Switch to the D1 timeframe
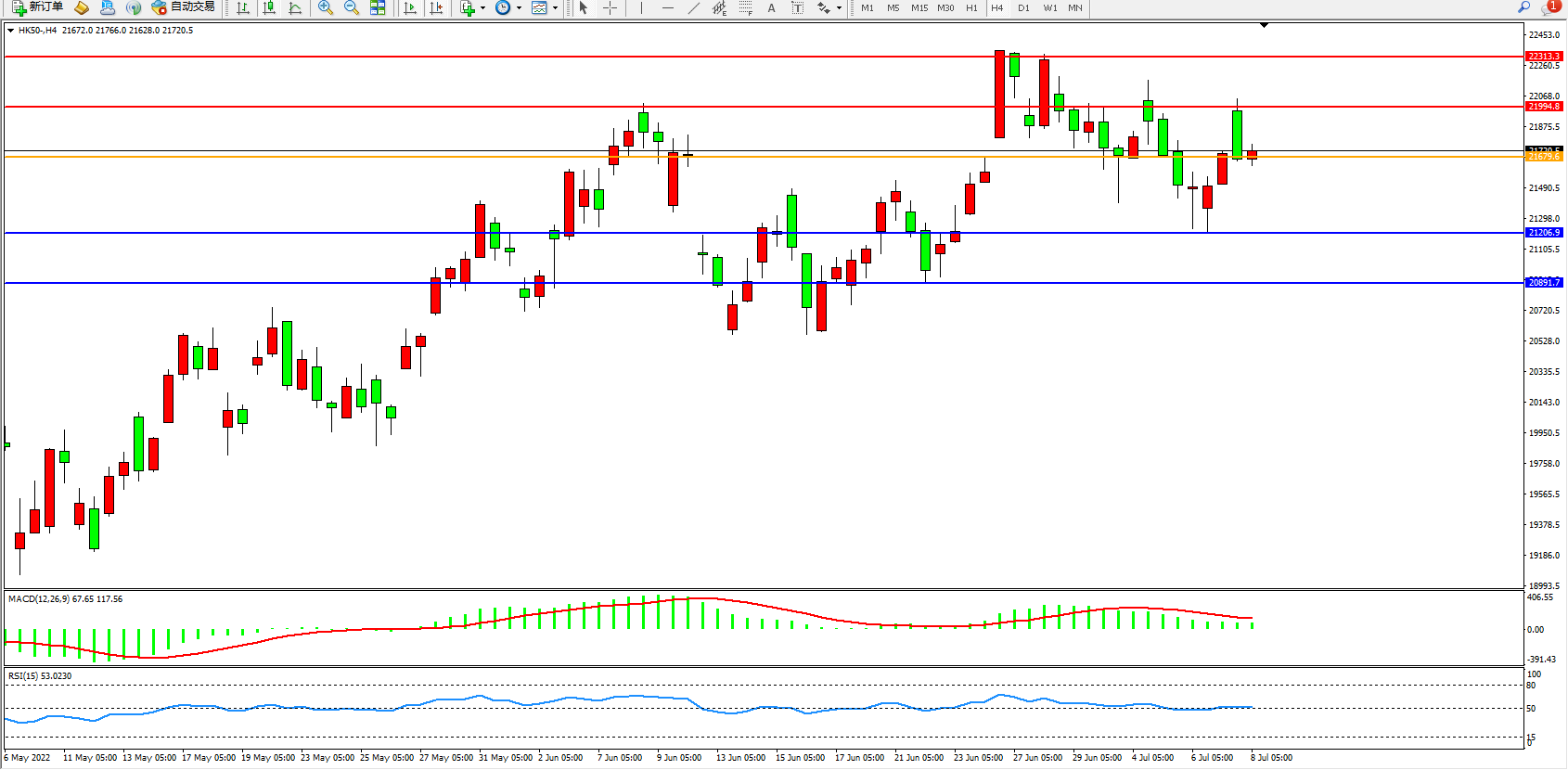1568x770 pixels. click(x=1023, y=7)
